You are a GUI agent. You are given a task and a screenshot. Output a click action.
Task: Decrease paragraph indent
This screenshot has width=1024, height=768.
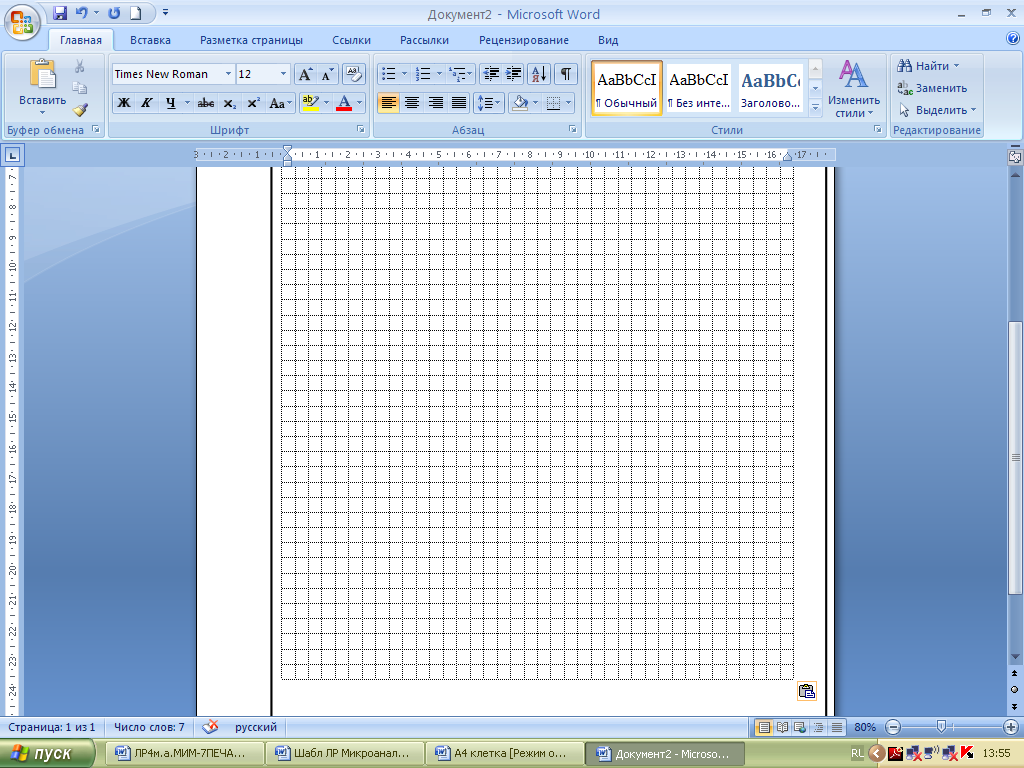coord(490,74)
